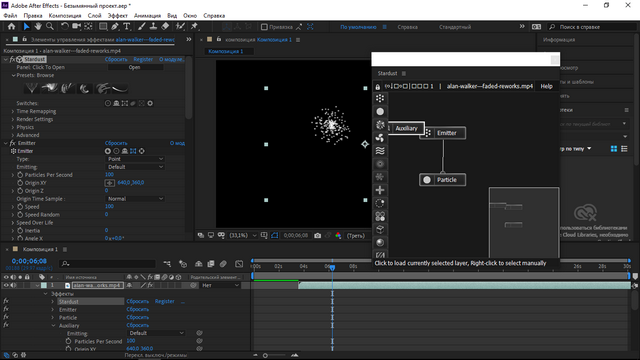Expand the Render Settings group

pyautogui.click(x=13, y=119)
